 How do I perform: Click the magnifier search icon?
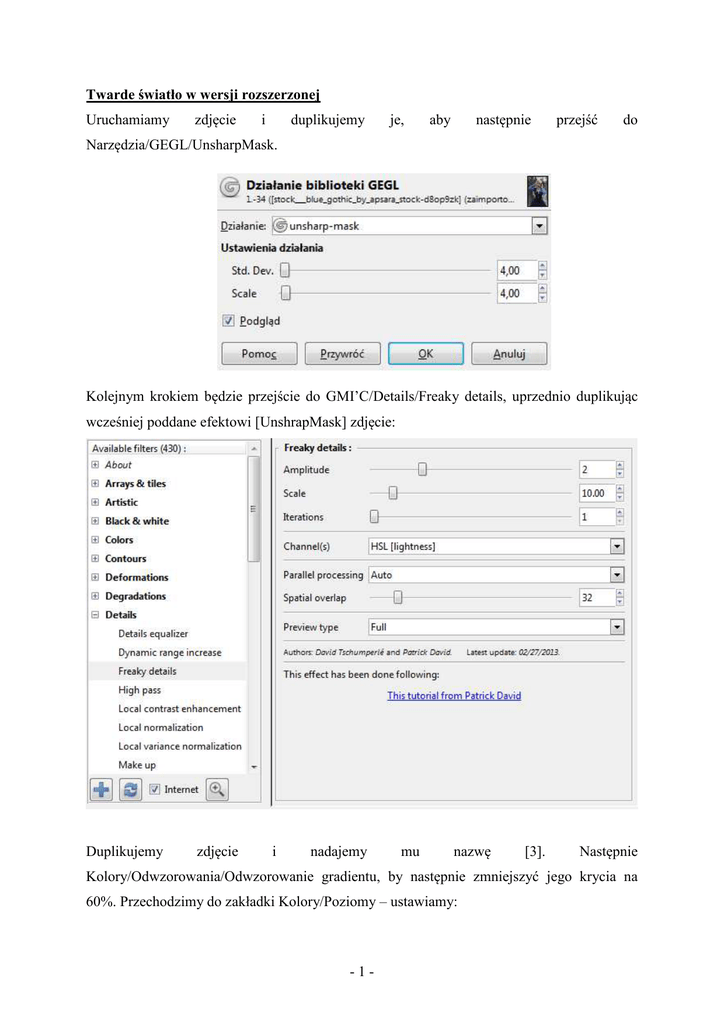point(217,790)
